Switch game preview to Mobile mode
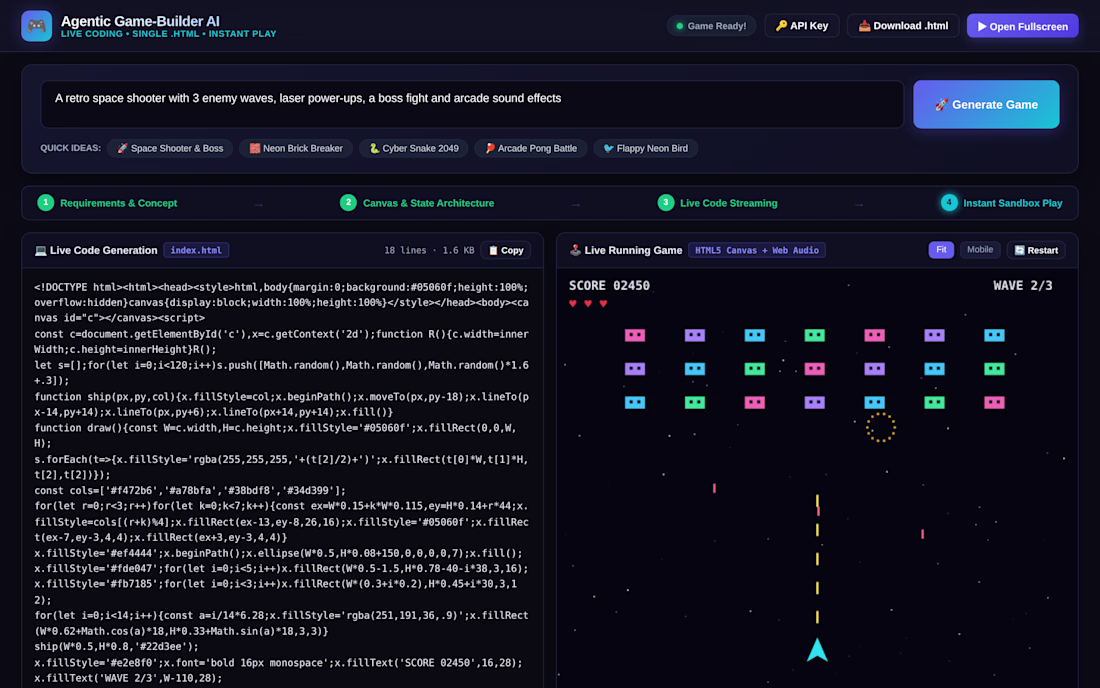 click(x=979, y=250)
